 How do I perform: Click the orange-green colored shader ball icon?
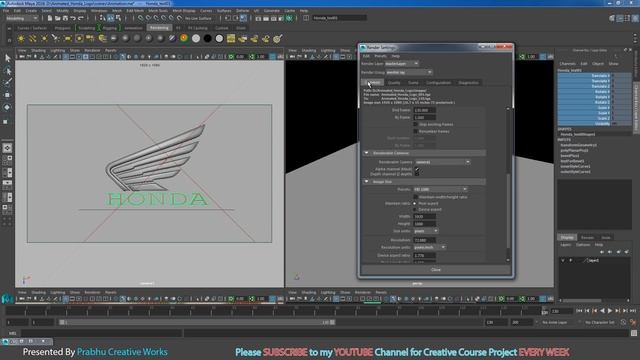(184, 39)
